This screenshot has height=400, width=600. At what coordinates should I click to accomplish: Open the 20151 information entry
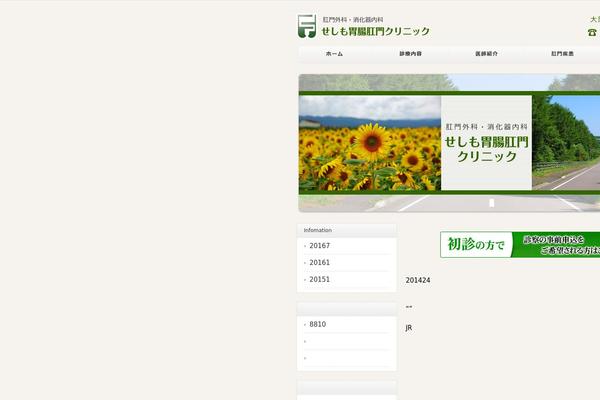pyautogui.click(x=320, y=279)
